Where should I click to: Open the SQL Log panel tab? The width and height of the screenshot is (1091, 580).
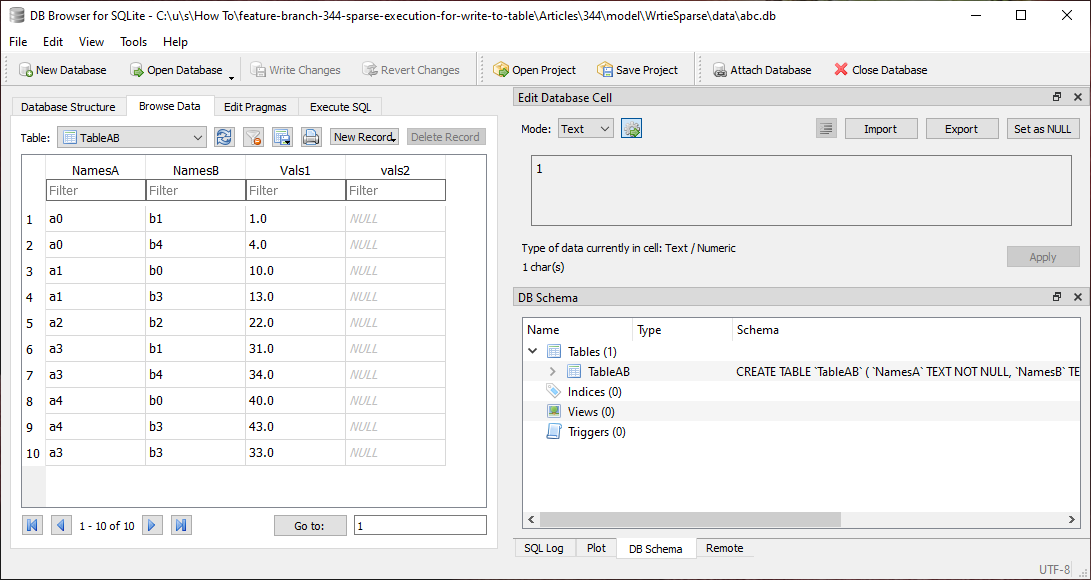(544, 547)
